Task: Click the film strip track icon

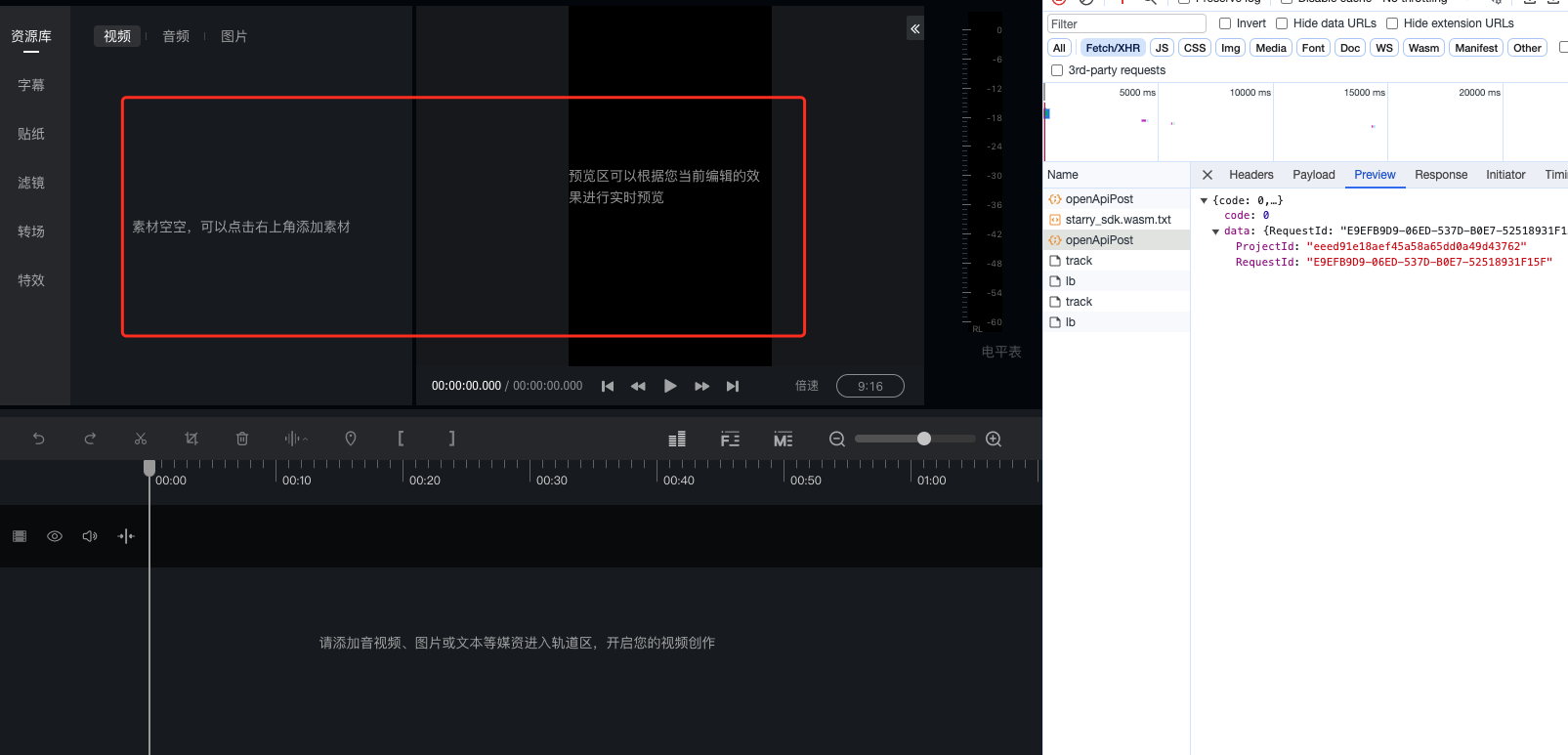Action: click(20, 536)
